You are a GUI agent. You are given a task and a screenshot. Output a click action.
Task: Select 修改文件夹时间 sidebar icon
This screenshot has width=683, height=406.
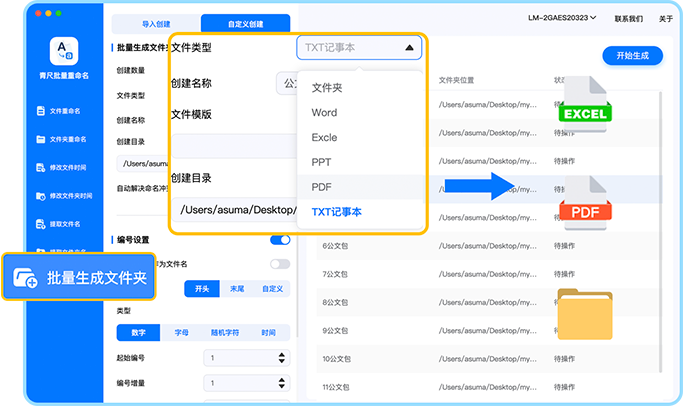[42, 196]
